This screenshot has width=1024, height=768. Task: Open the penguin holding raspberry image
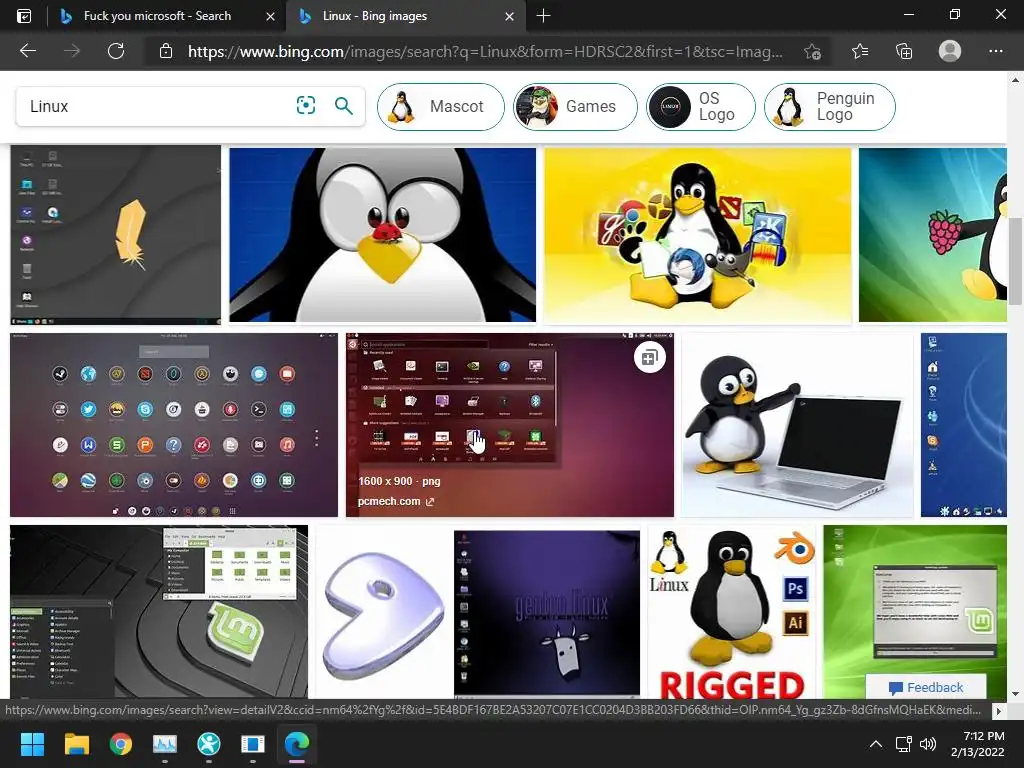pos(933,235)
